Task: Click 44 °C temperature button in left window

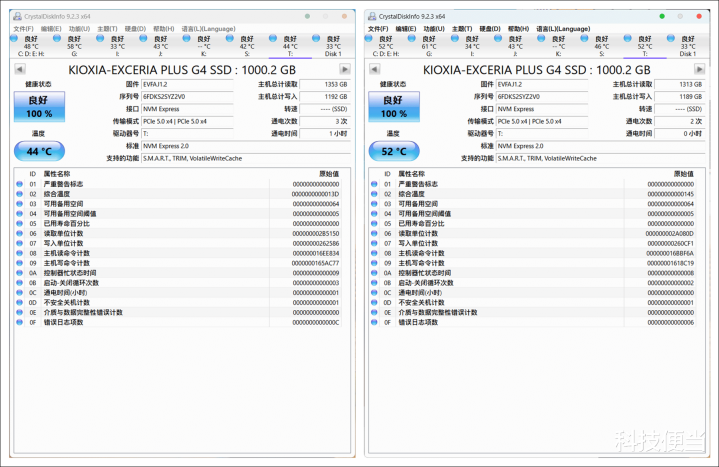Action: (x=39, y=151)
